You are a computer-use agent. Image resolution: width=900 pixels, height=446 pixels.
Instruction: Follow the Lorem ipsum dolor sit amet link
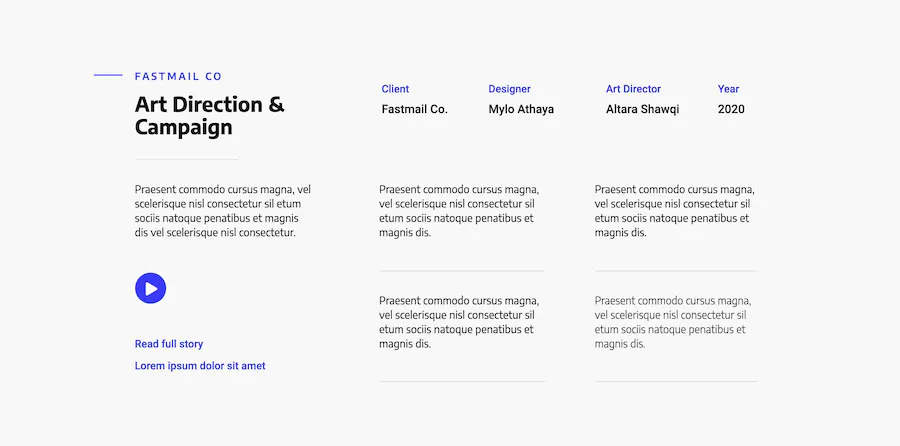[200, 366]
